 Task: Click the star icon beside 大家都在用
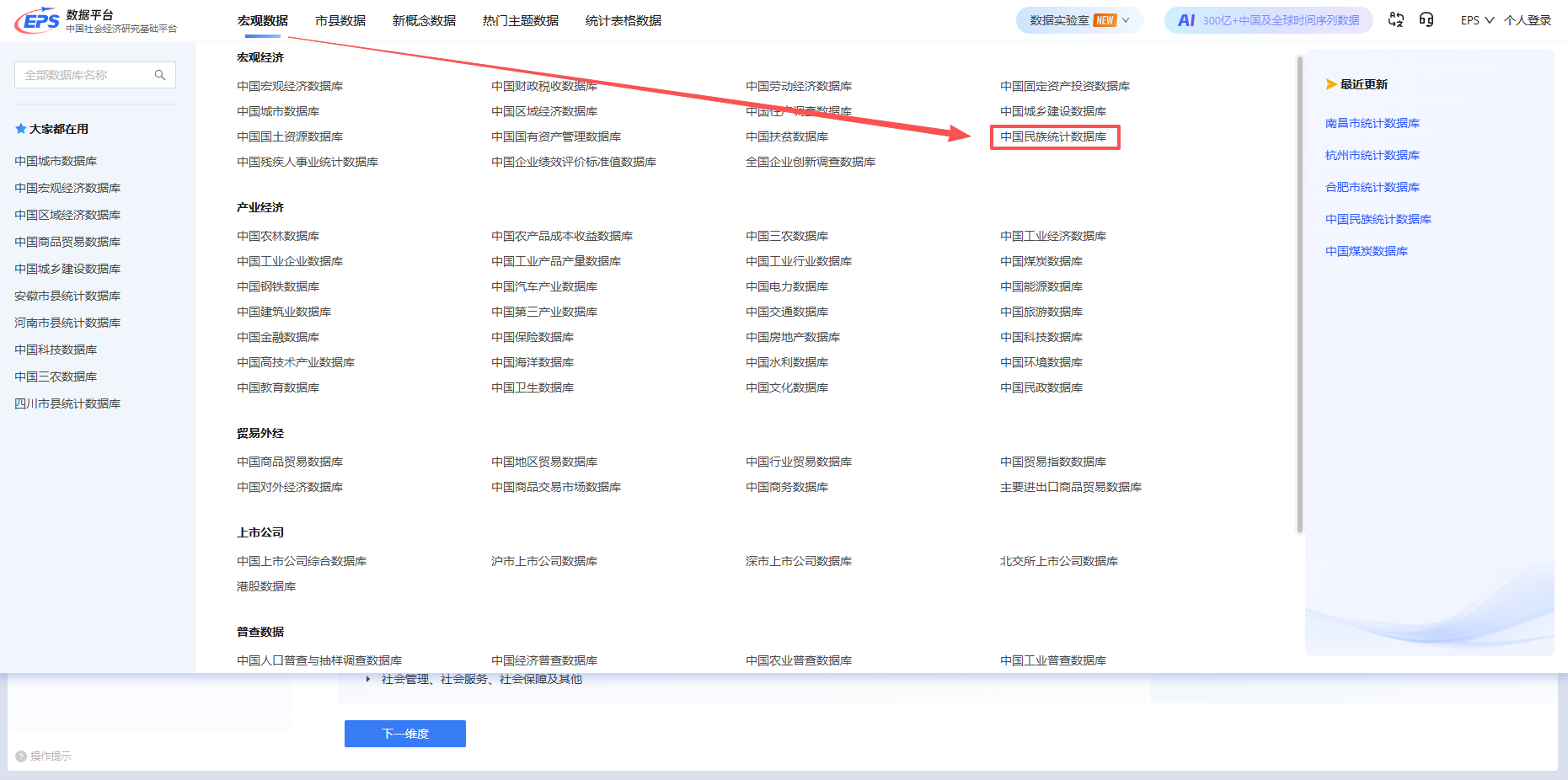20,128
